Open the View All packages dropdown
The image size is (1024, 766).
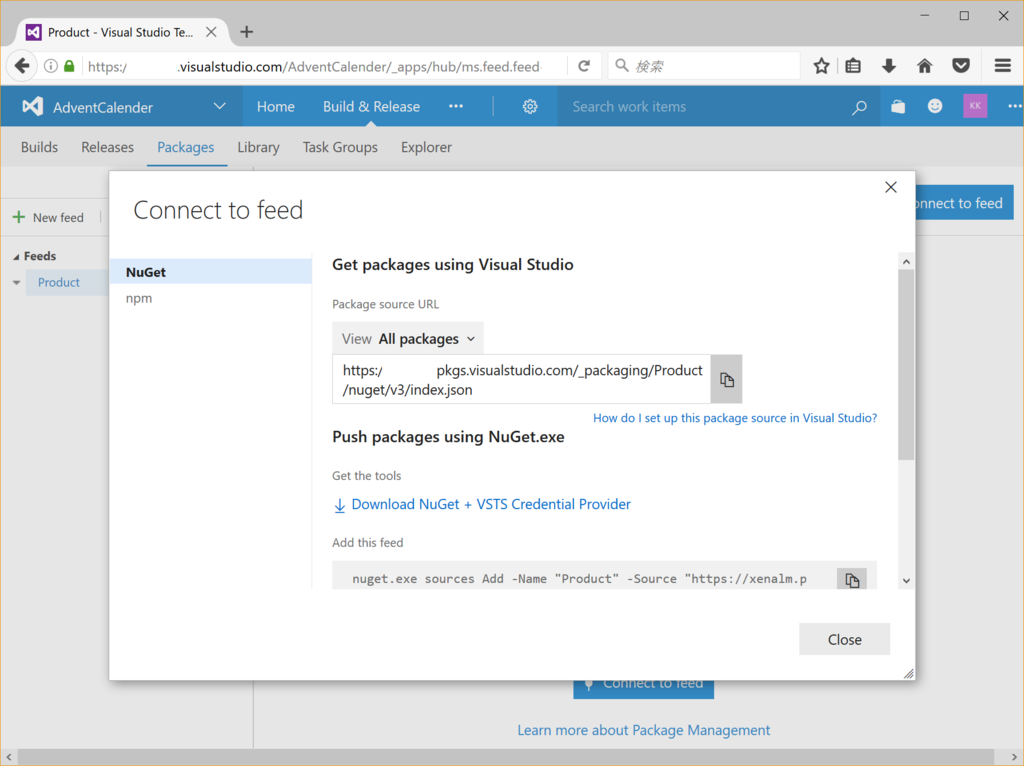(x=408, y=339)
